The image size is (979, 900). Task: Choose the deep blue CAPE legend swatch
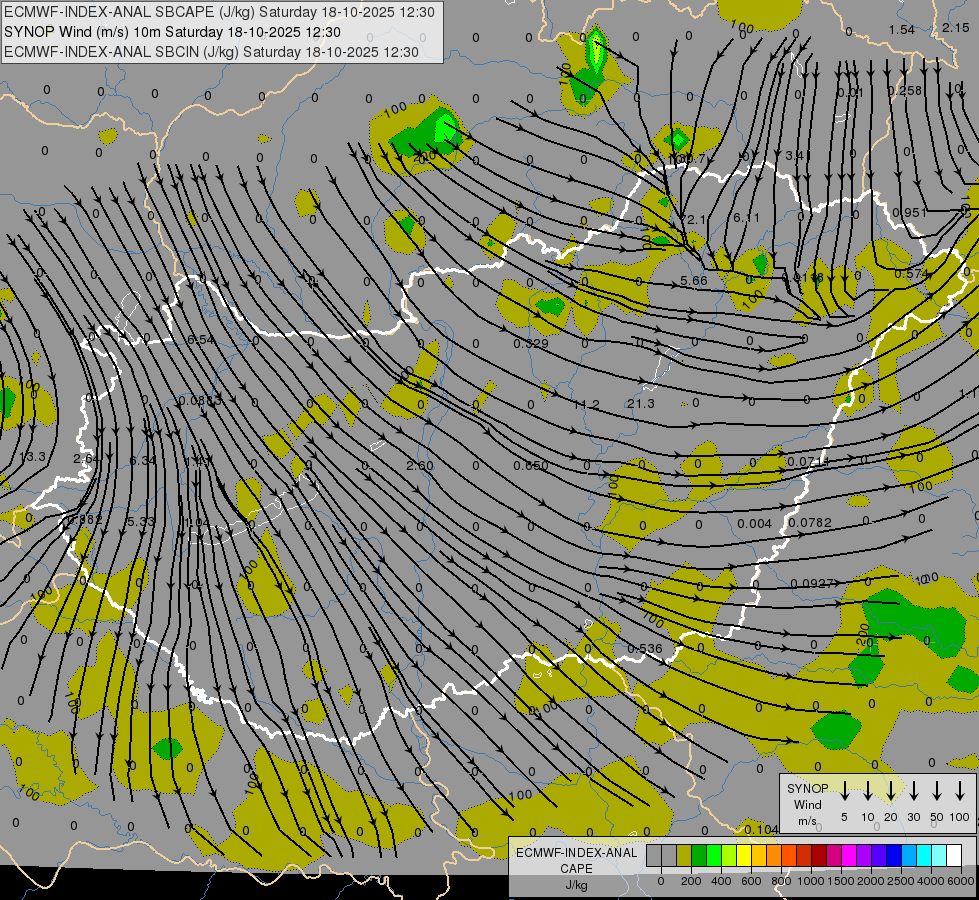pos(894,855)
